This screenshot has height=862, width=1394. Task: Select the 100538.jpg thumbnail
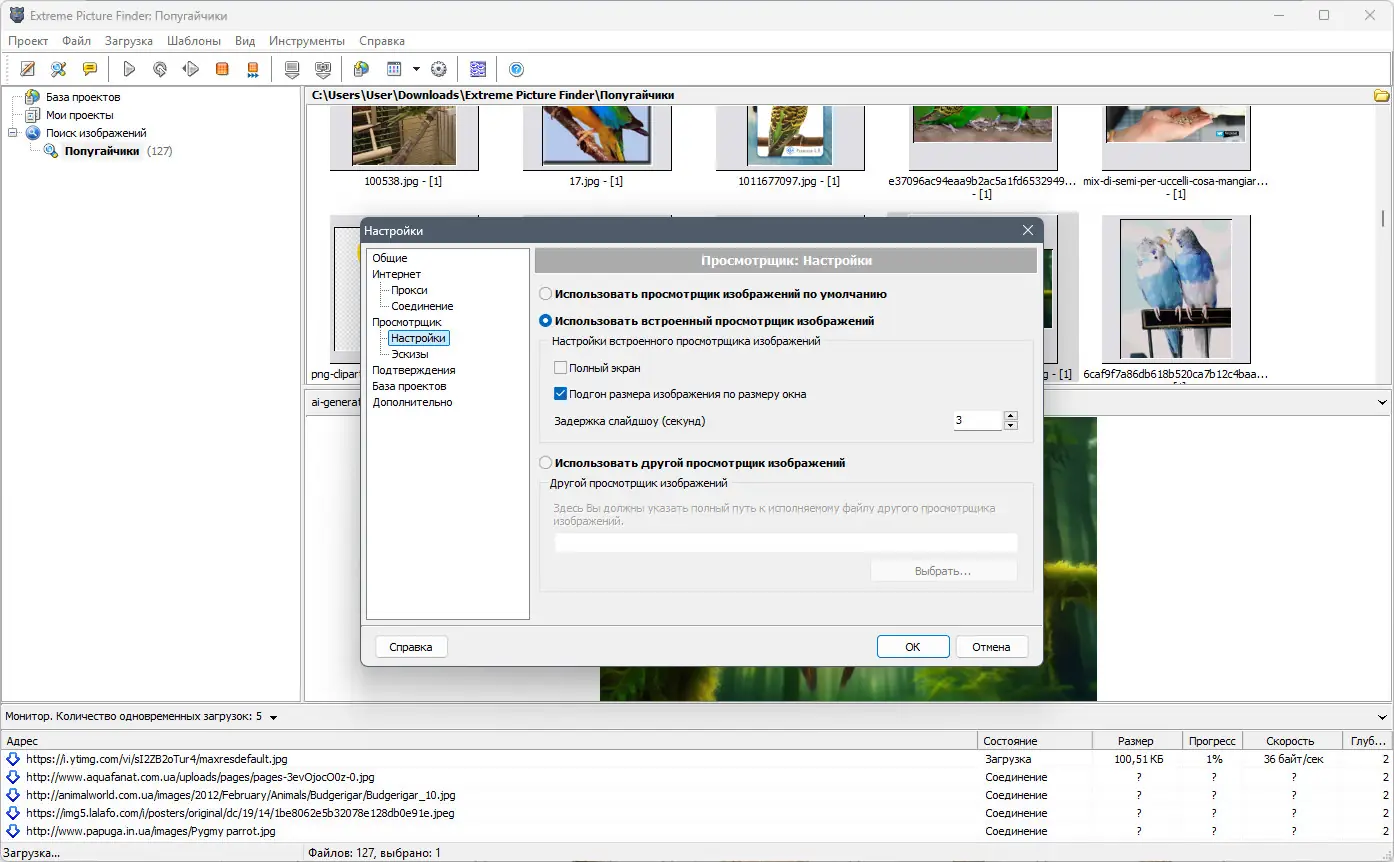404,137
